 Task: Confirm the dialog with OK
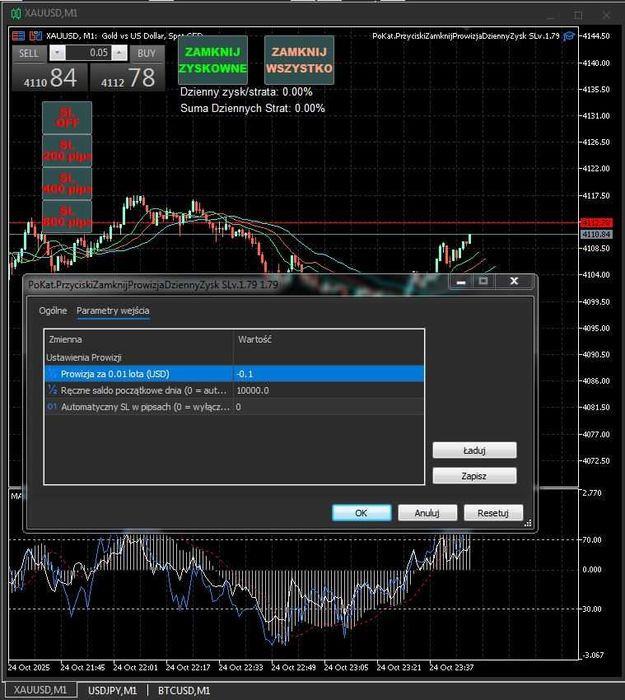pos(362,512)
